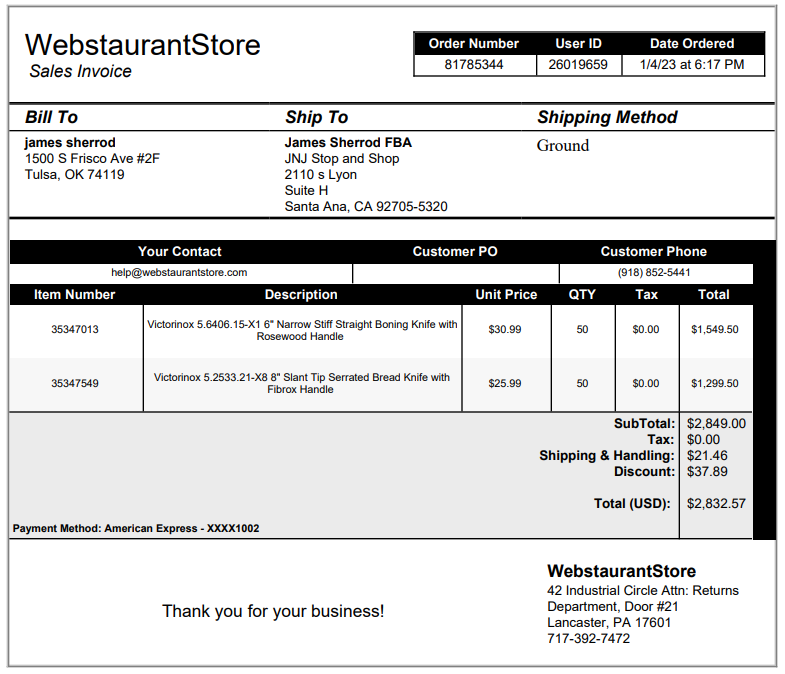Click Lancaster, PA 17601 line
The height and width of the screenshot is (674, 785).
[609, 623]
